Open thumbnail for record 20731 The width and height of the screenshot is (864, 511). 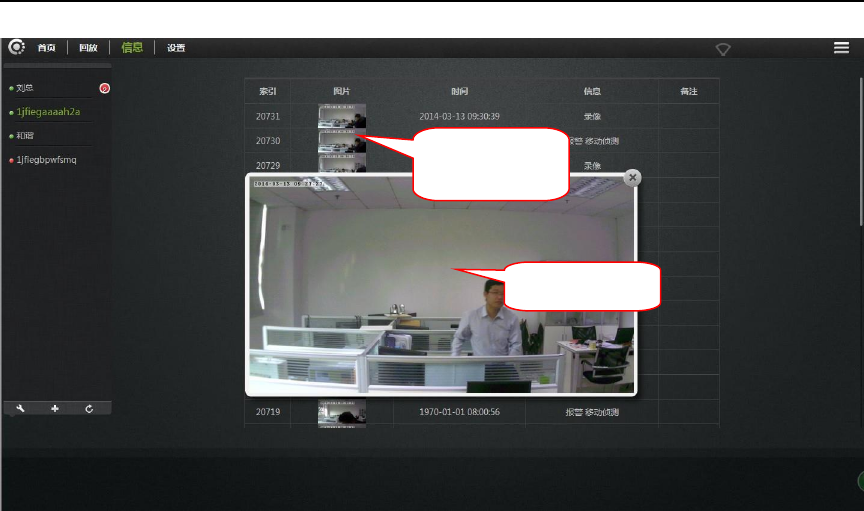coord(342,116)
